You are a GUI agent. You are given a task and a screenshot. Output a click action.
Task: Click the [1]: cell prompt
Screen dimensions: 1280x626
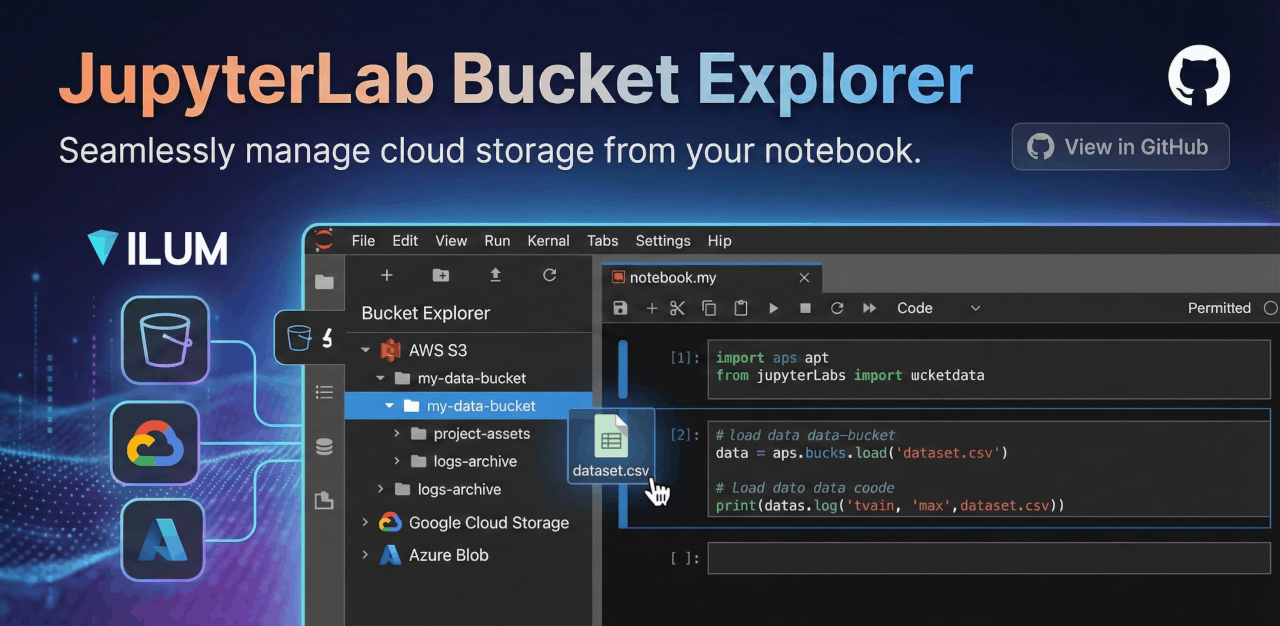click(x=685, y=357)
